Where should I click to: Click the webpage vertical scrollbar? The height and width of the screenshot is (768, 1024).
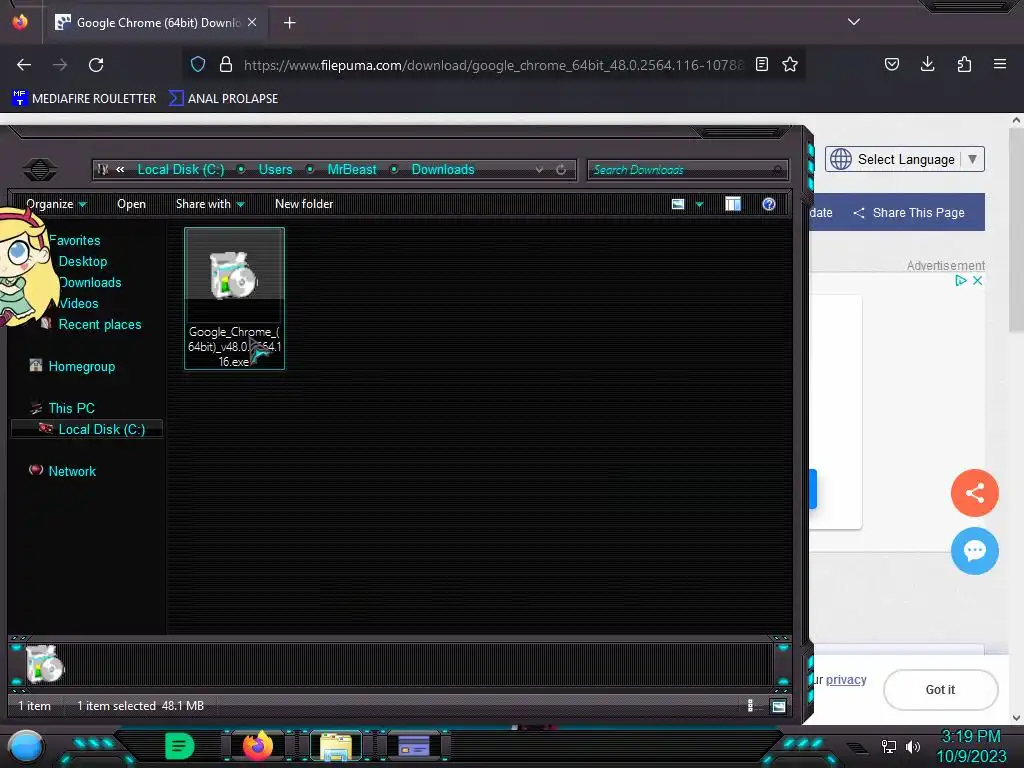[1016, 229]
